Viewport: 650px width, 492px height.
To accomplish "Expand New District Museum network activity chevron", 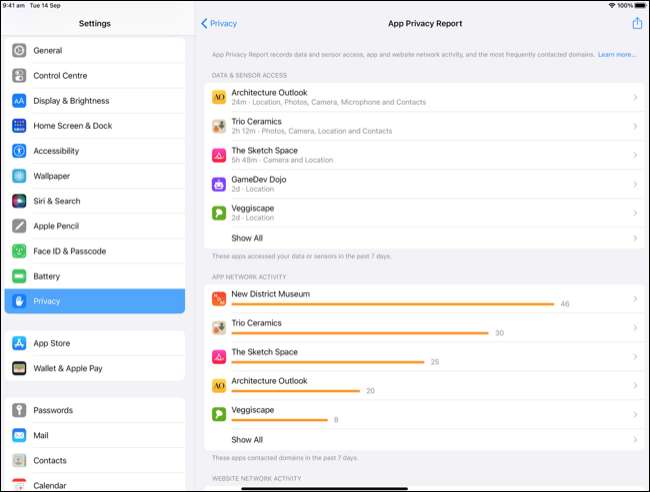I will pyautogui.click(x=636, y=299).
